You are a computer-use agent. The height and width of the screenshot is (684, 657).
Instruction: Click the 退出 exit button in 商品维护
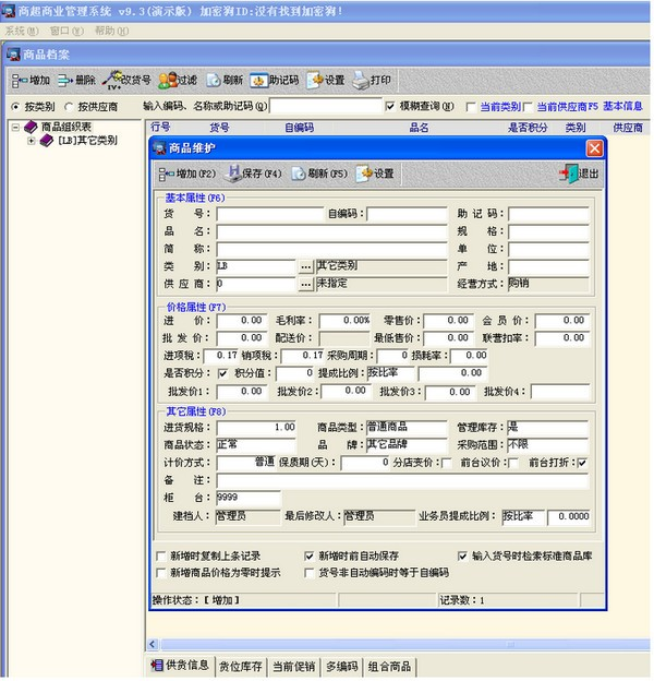(x=578, y=174)
